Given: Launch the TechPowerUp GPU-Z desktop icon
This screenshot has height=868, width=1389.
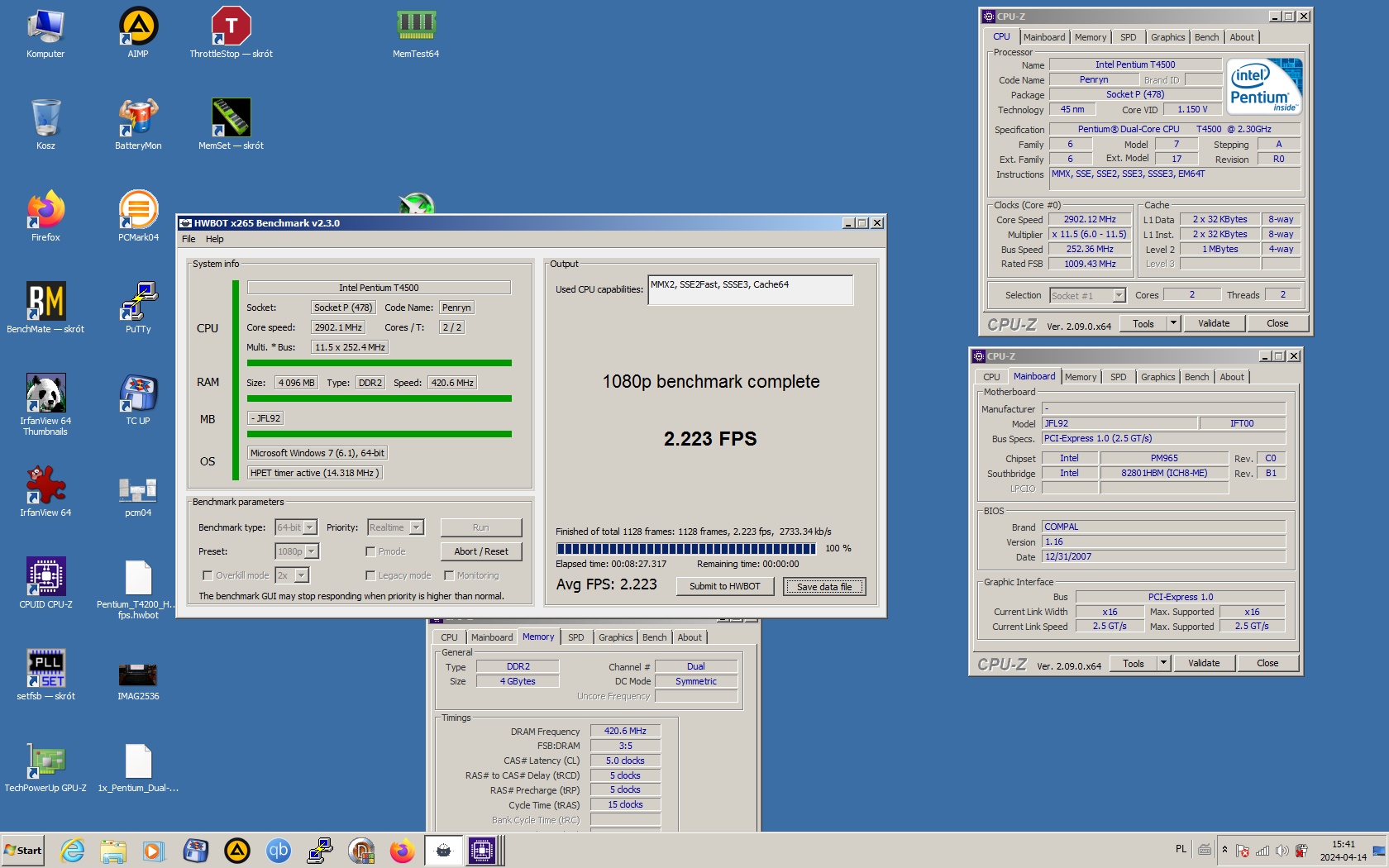Looking at the screenshot, I should (45, 767).
